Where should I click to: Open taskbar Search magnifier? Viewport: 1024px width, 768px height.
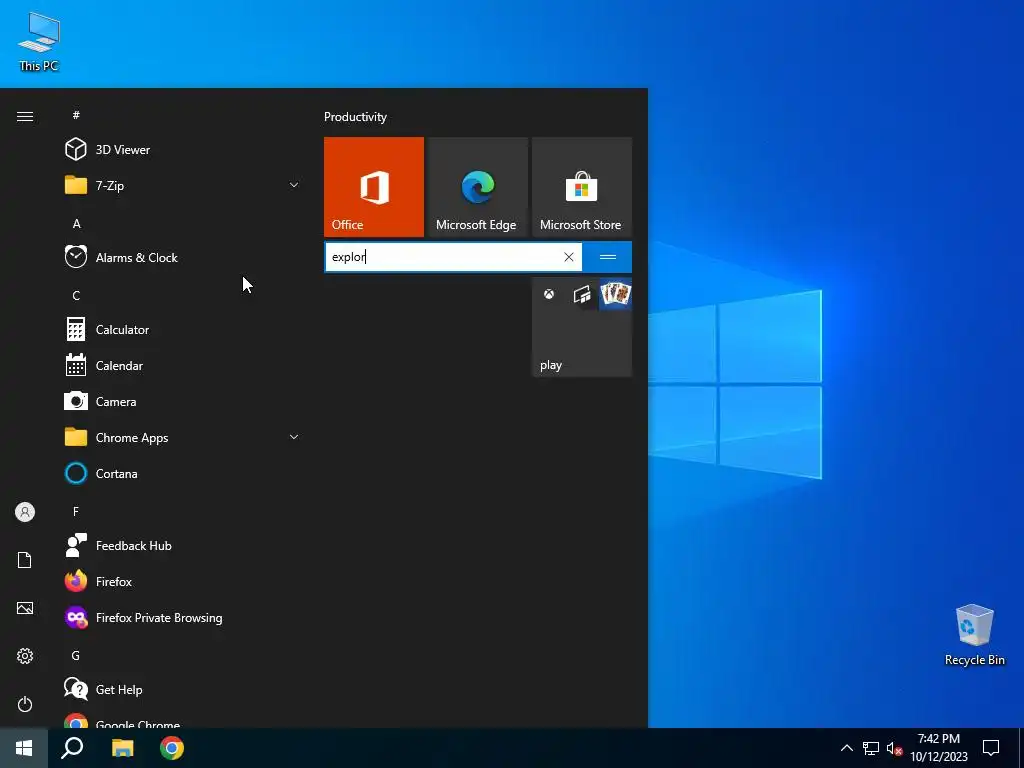click(72, 748)
